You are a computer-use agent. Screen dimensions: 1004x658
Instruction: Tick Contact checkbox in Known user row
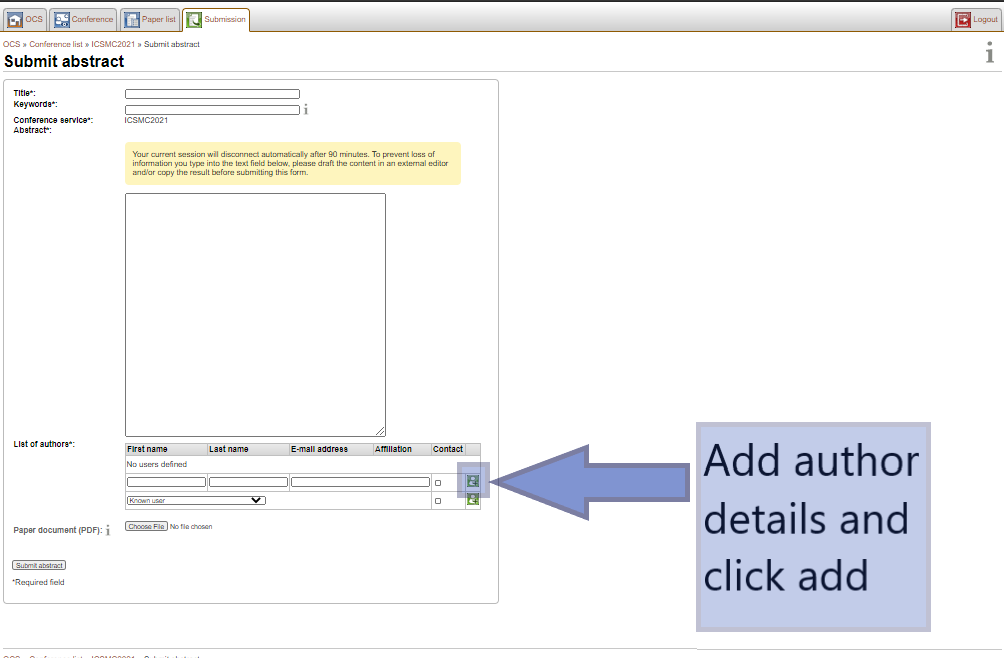coord(438,501)
